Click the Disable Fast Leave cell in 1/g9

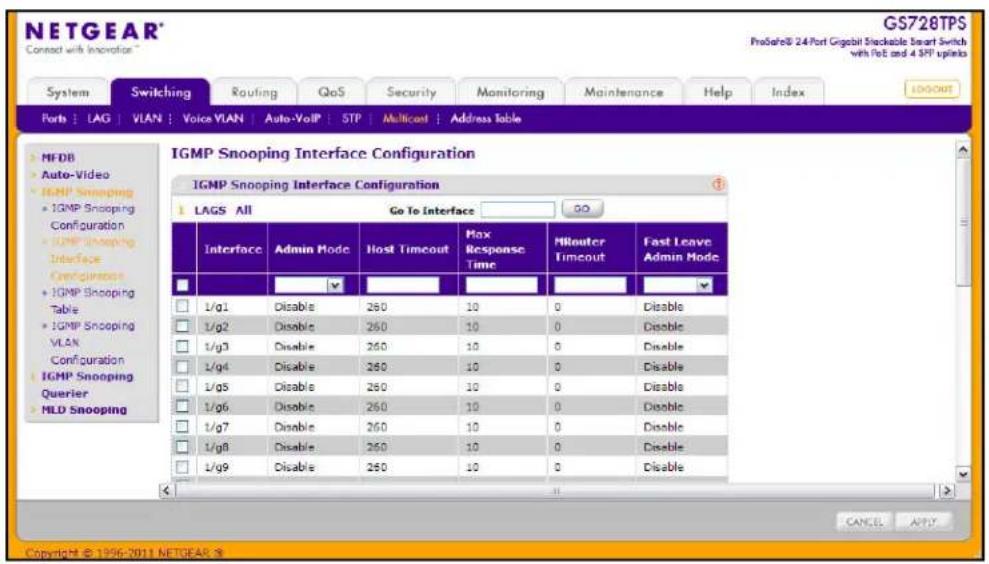[663, 467]
